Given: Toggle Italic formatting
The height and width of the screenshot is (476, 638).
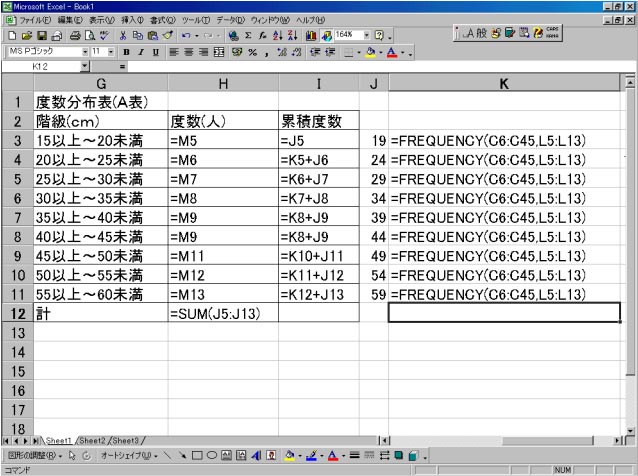Looking at the screenshot, I should (x=140, y=51).
